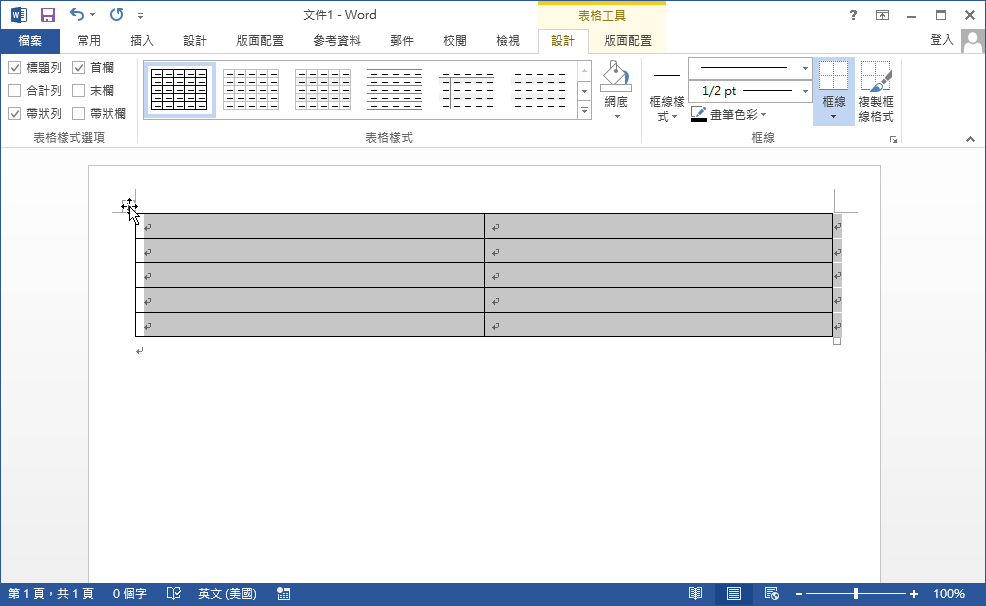The width and height of the screenshot is (986, 606).
Task: Open the 1/2 pt line weight dropdown
Action: pyautogui.click(x=805, y=91)
